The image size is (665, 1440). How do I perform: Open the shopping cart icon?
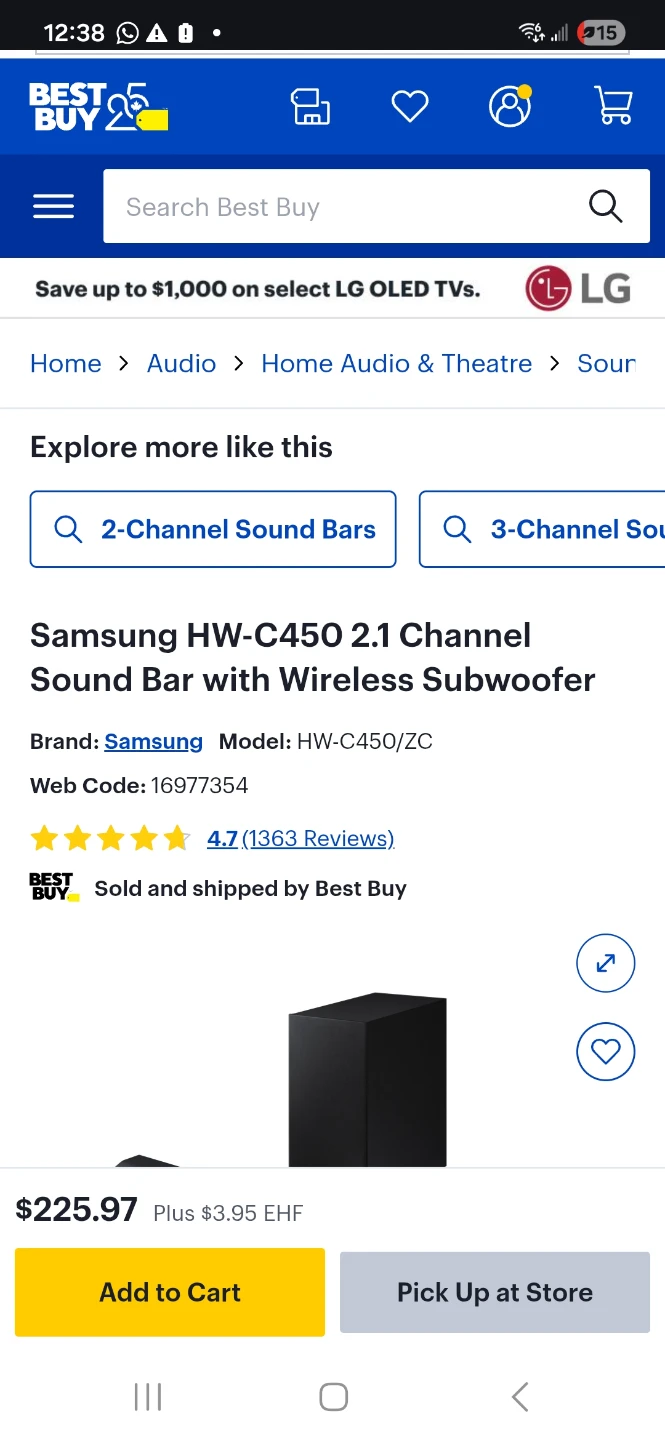point(613,106)
